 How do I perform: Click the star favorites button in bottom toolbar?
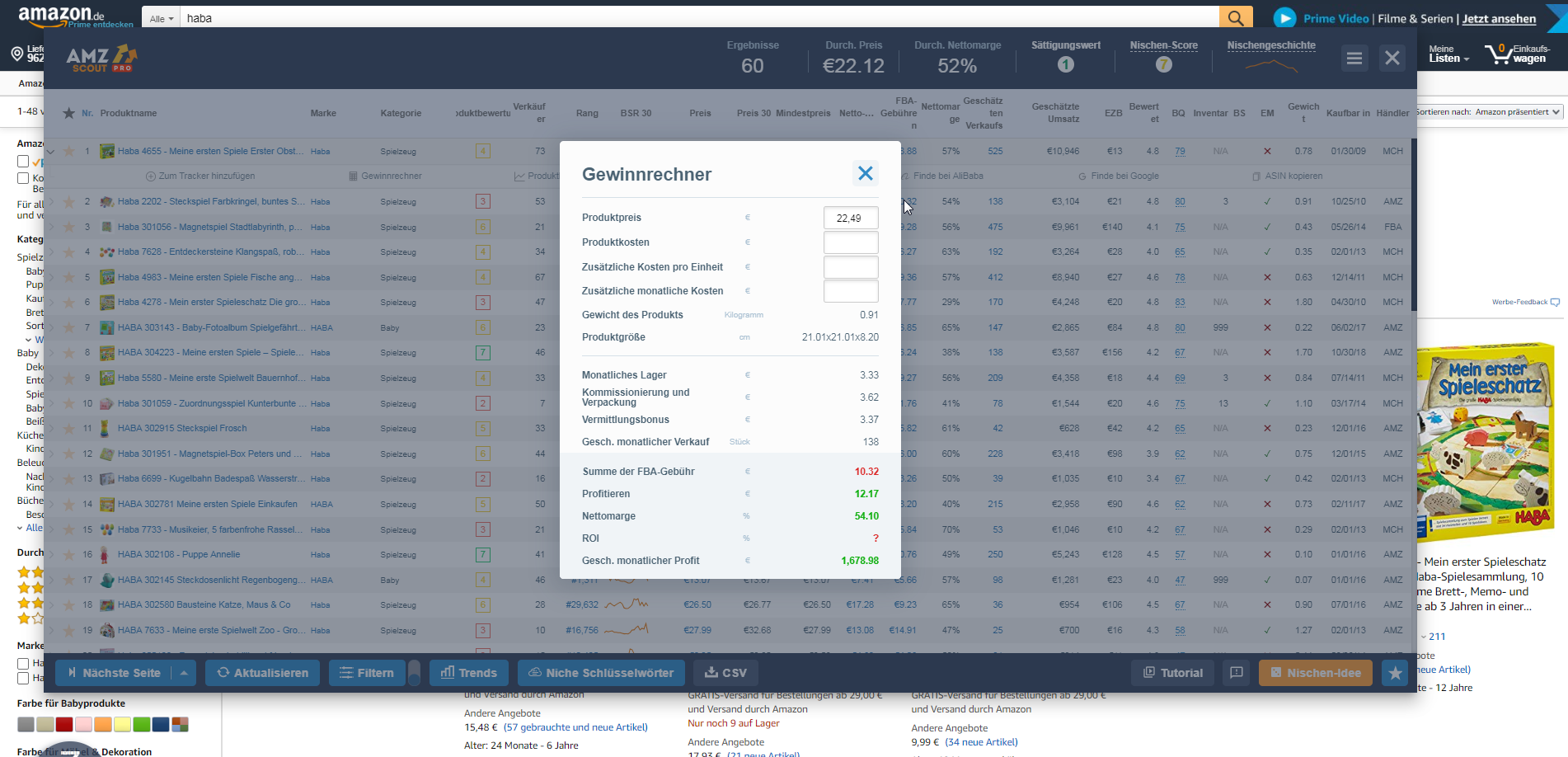point(1395,673)
